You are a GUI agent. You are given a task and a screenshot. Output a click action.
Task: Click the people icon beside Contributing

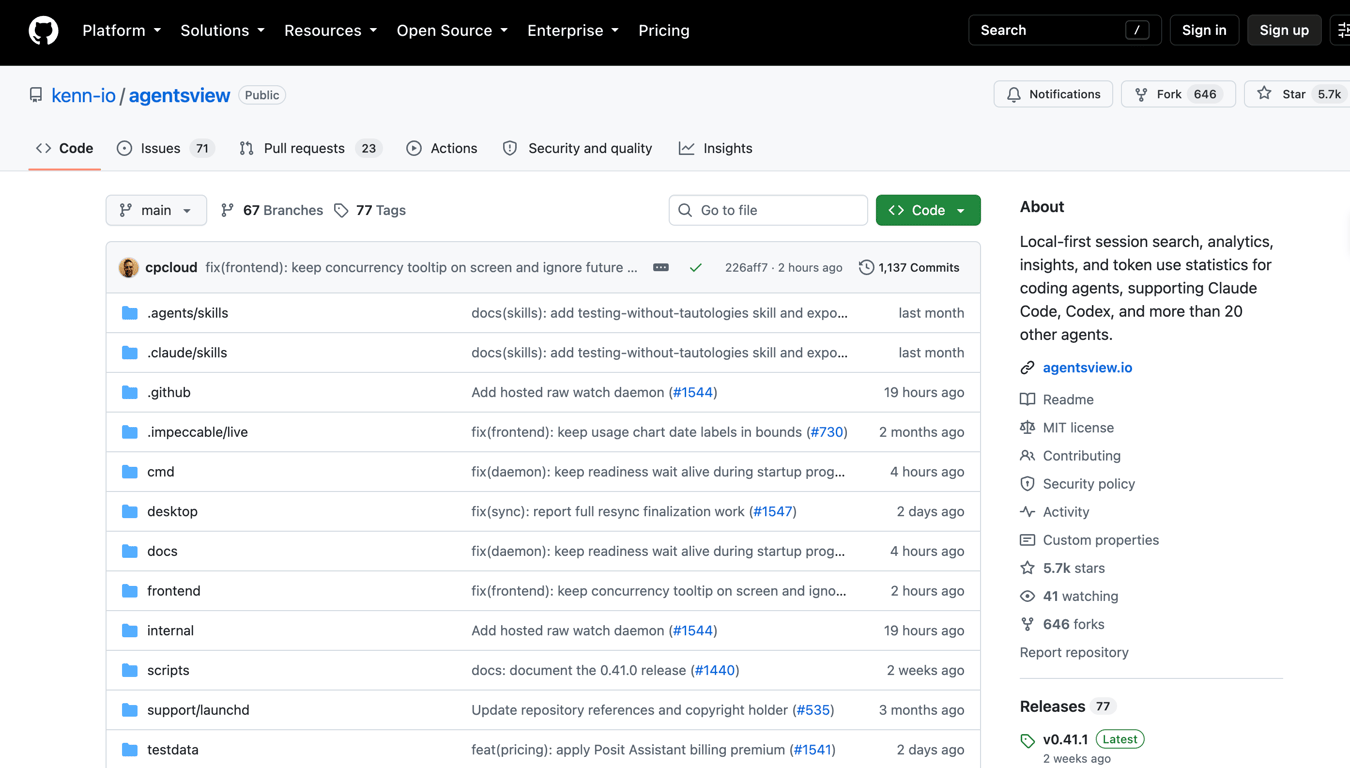point(1027,455)
